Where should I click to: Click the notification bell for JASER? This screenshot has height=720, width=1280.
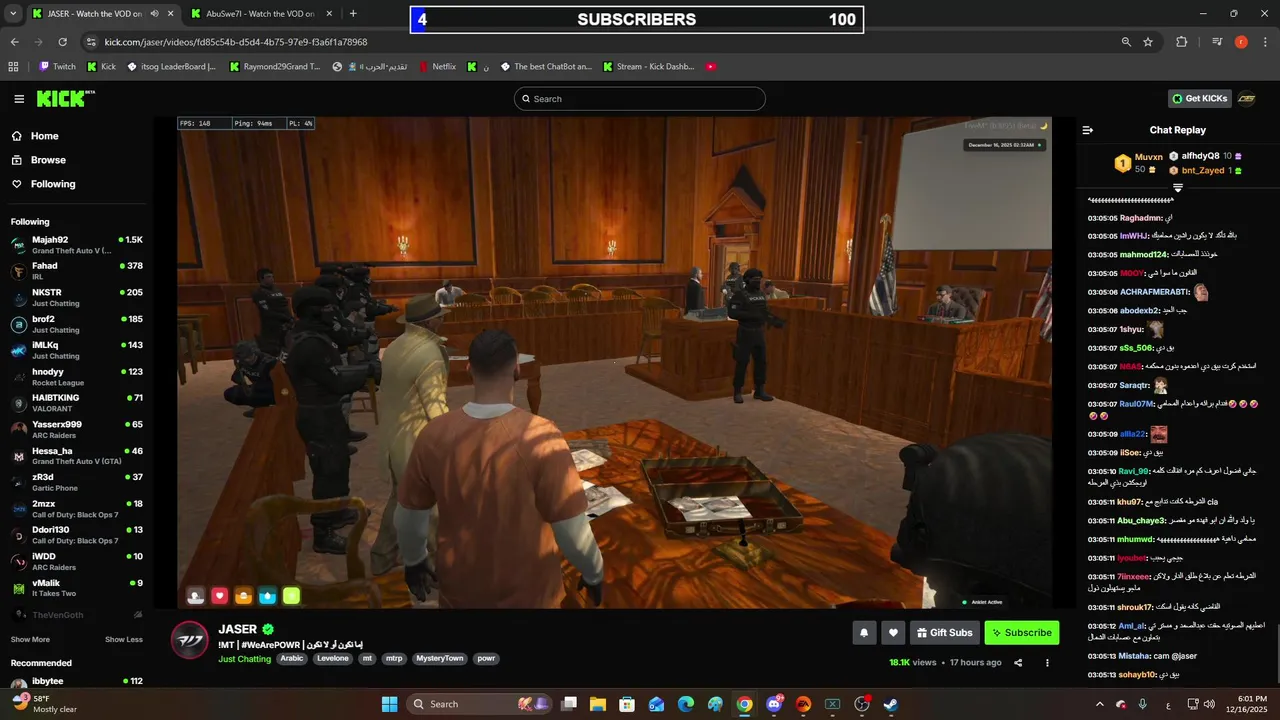[x=864, y=632]
